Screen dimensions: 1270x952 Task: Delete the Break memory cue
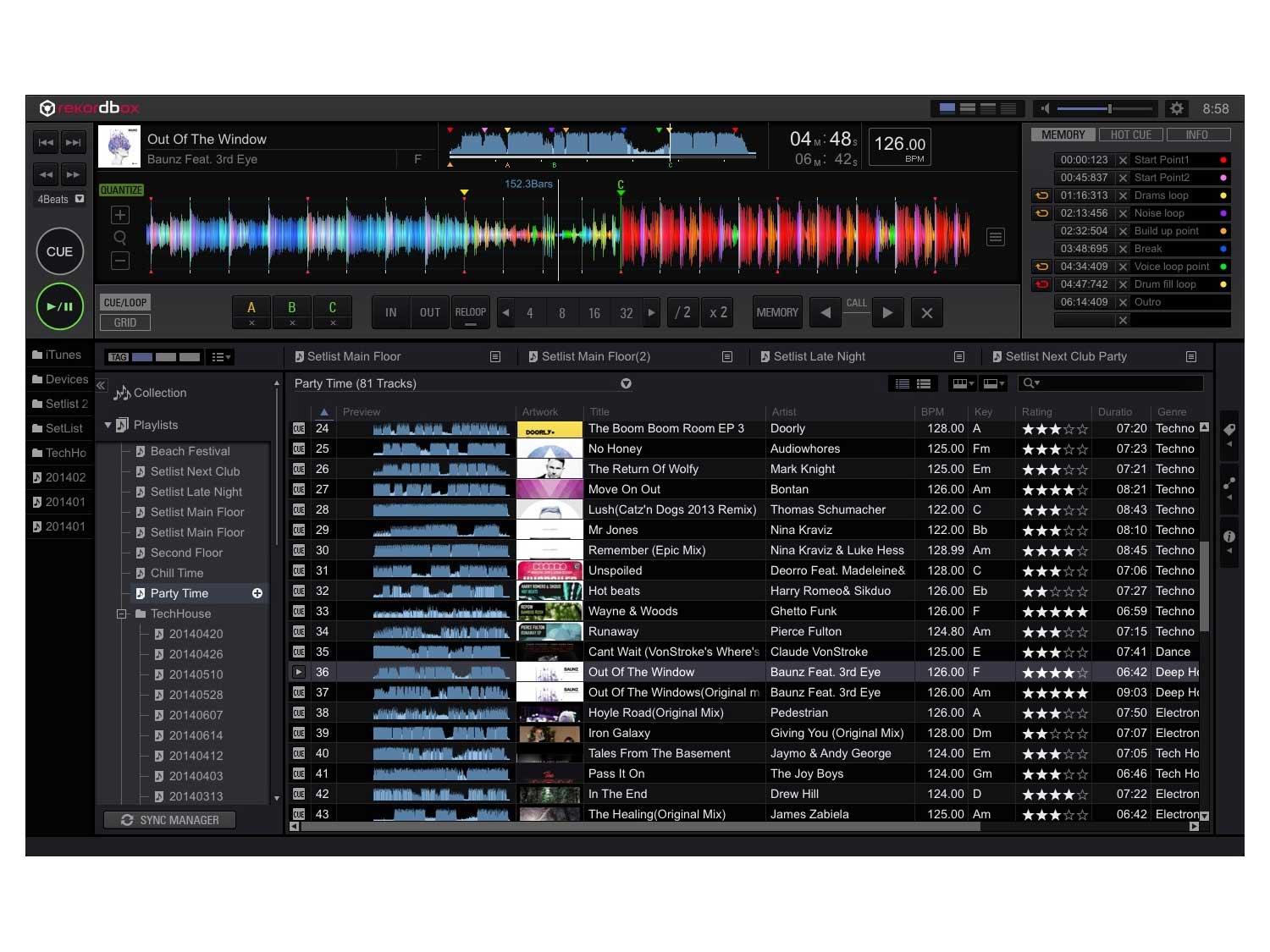coord(1123,249)
